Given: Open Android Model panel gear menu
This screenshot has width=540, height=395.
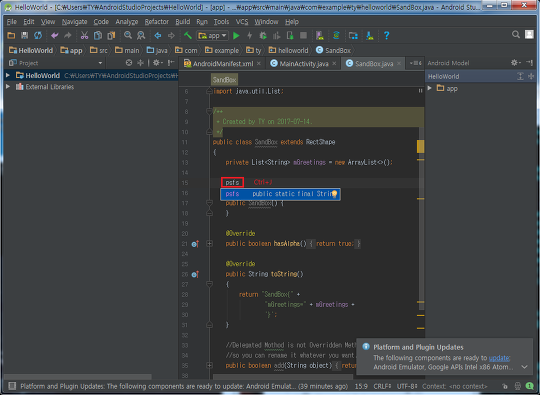Looking at the screenshot, I should [516, 63].
